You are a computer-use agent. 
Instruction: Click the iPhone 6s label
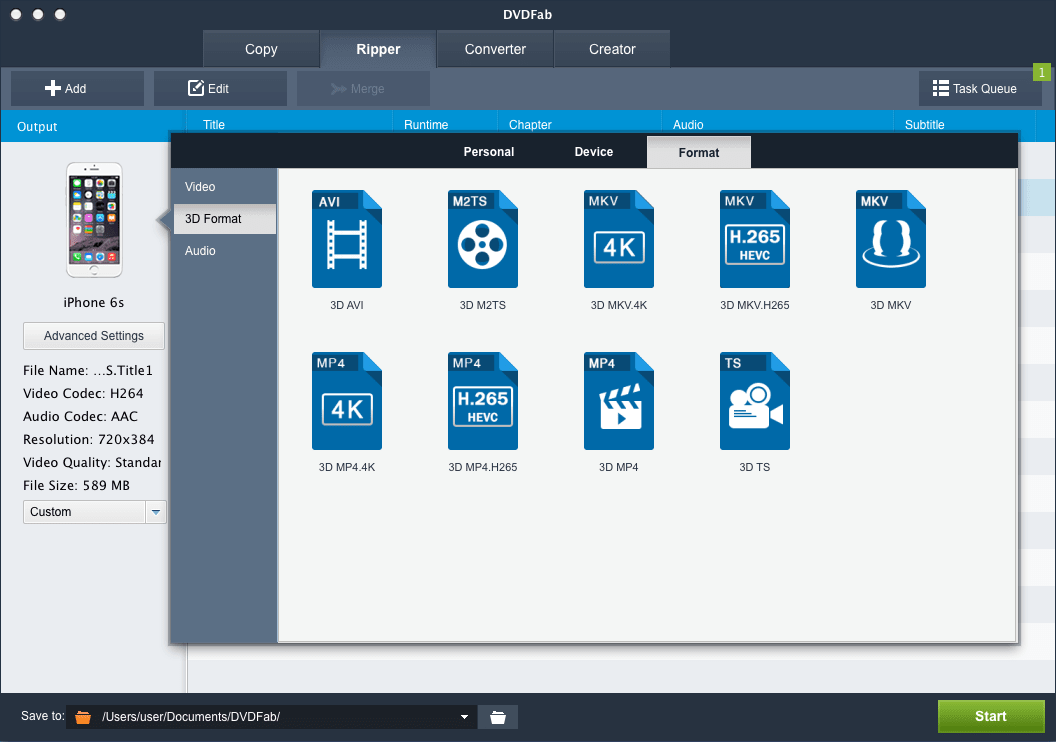[x=94, y=302]
